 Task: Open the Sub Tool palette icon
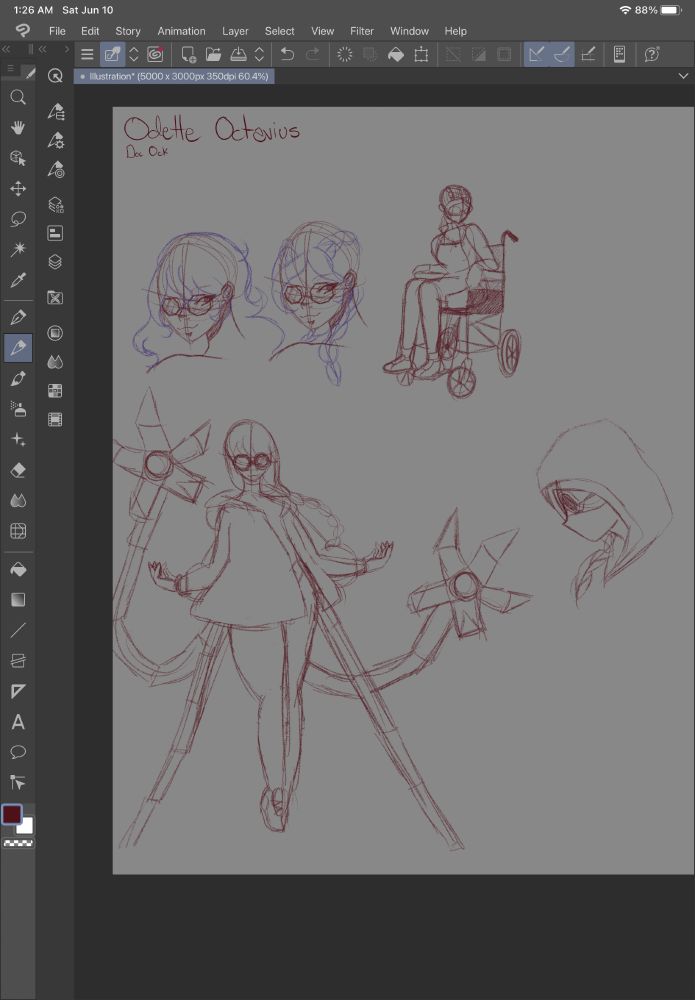click(55, 112)
